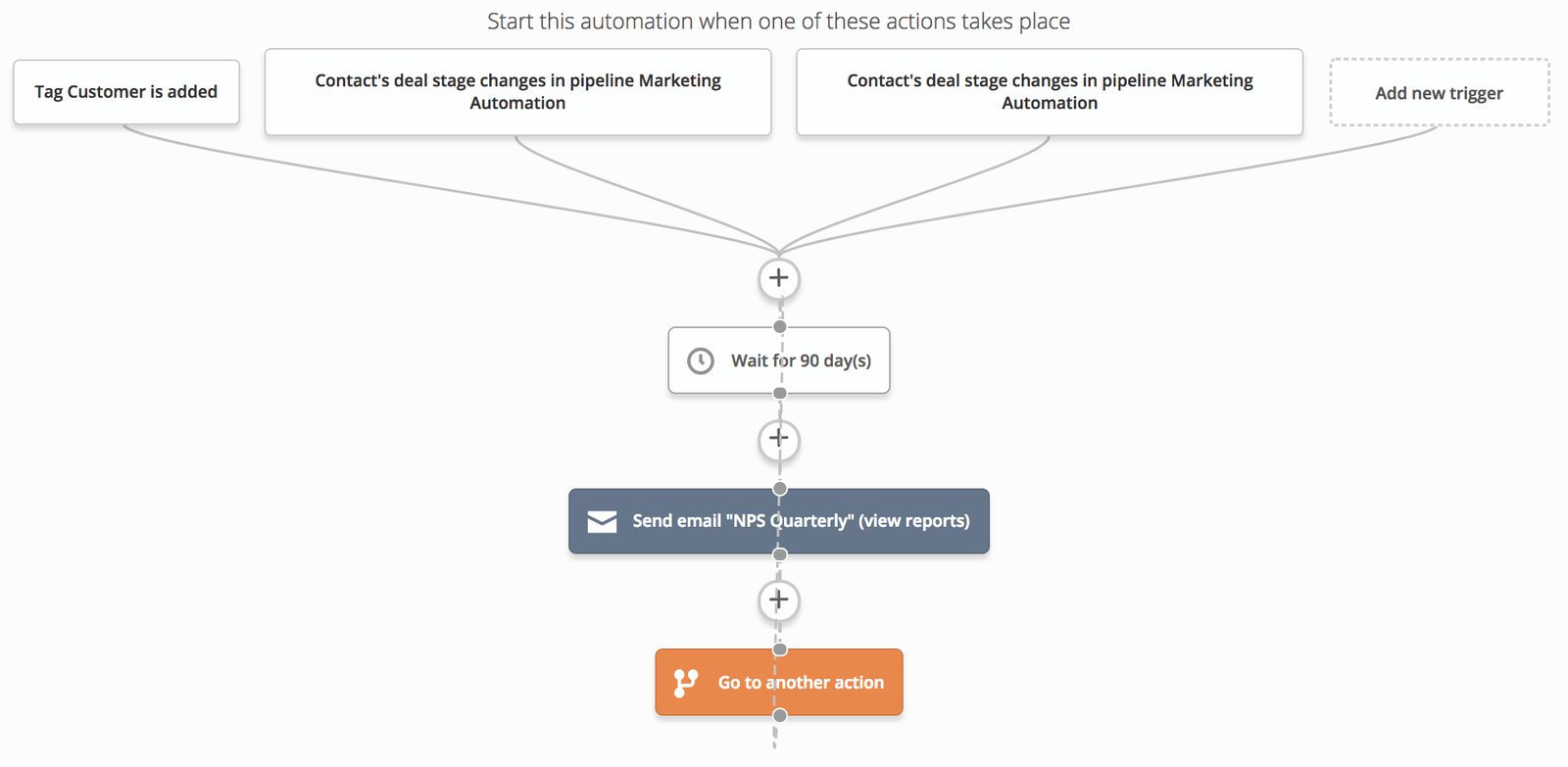Screen dimensions: 1568x767
Task: Click the plus icon between Wait and Send email
Action: click(x=778, y=440)
